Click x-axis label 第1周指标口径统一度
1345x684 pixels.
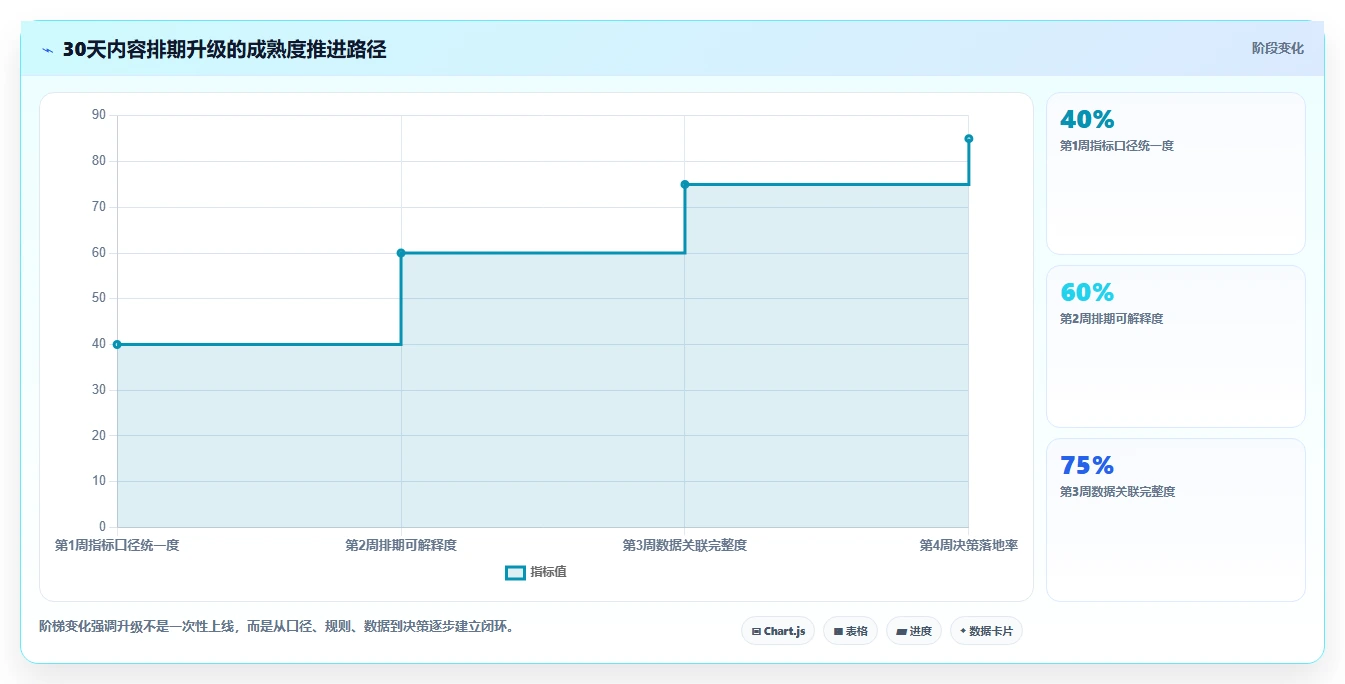(117, 545)
